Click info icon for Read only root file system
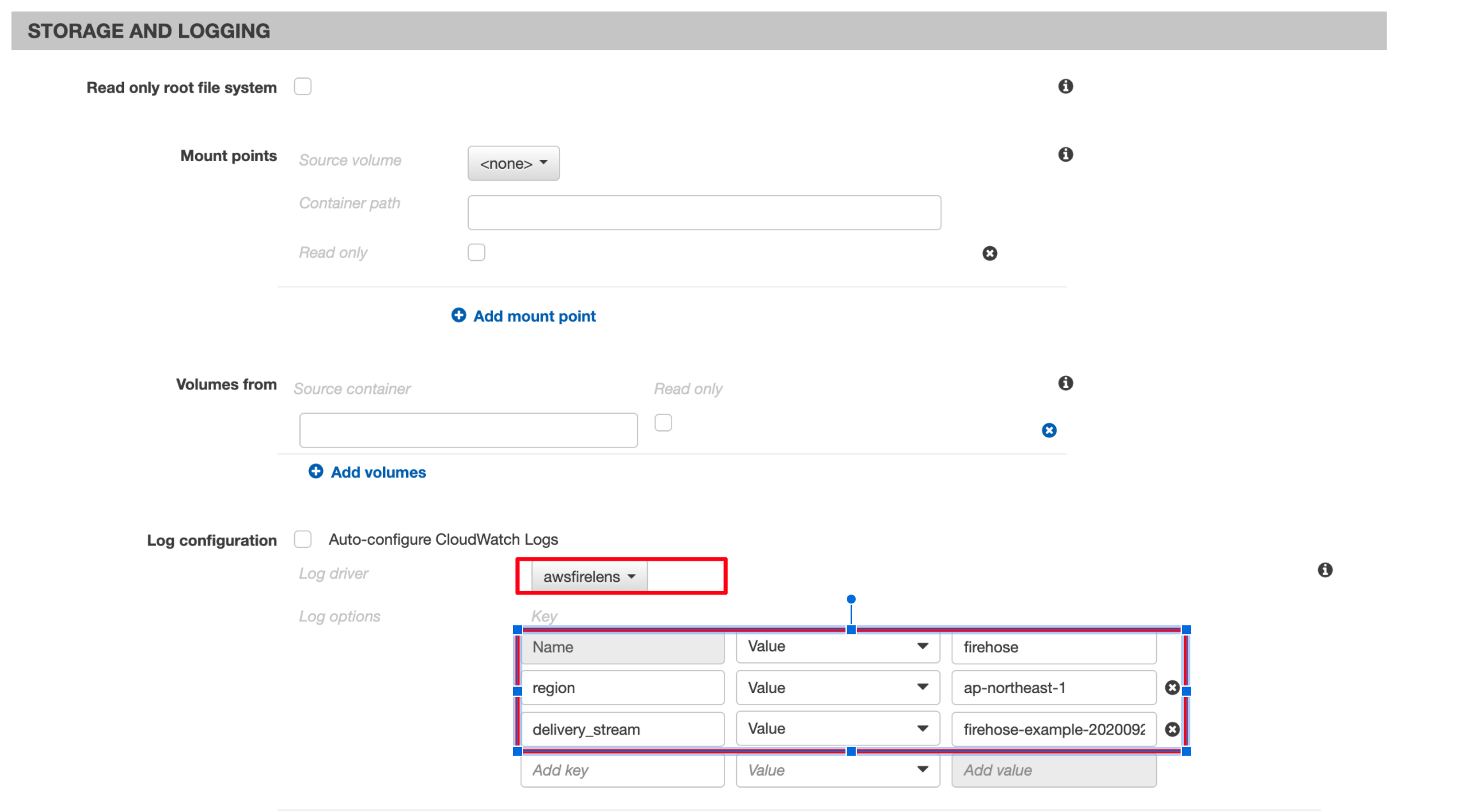The image size is (1462, 812). pos(1065,86)
